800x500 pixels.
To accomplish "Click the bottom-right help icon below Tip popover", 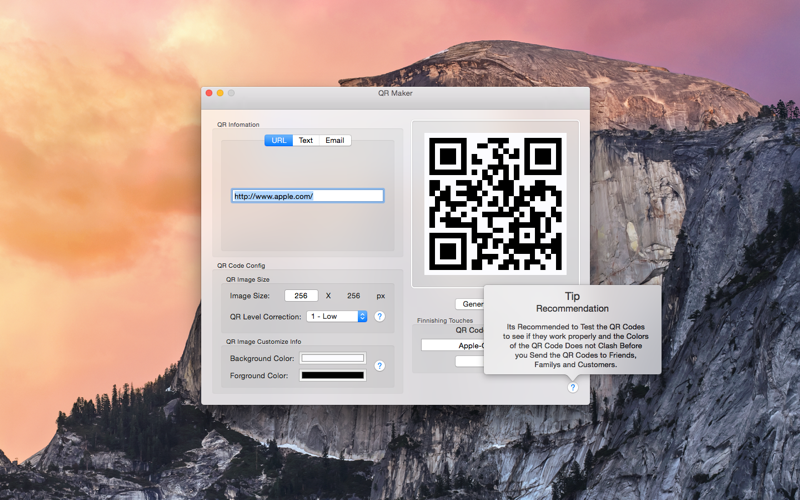I will (572, 387).
